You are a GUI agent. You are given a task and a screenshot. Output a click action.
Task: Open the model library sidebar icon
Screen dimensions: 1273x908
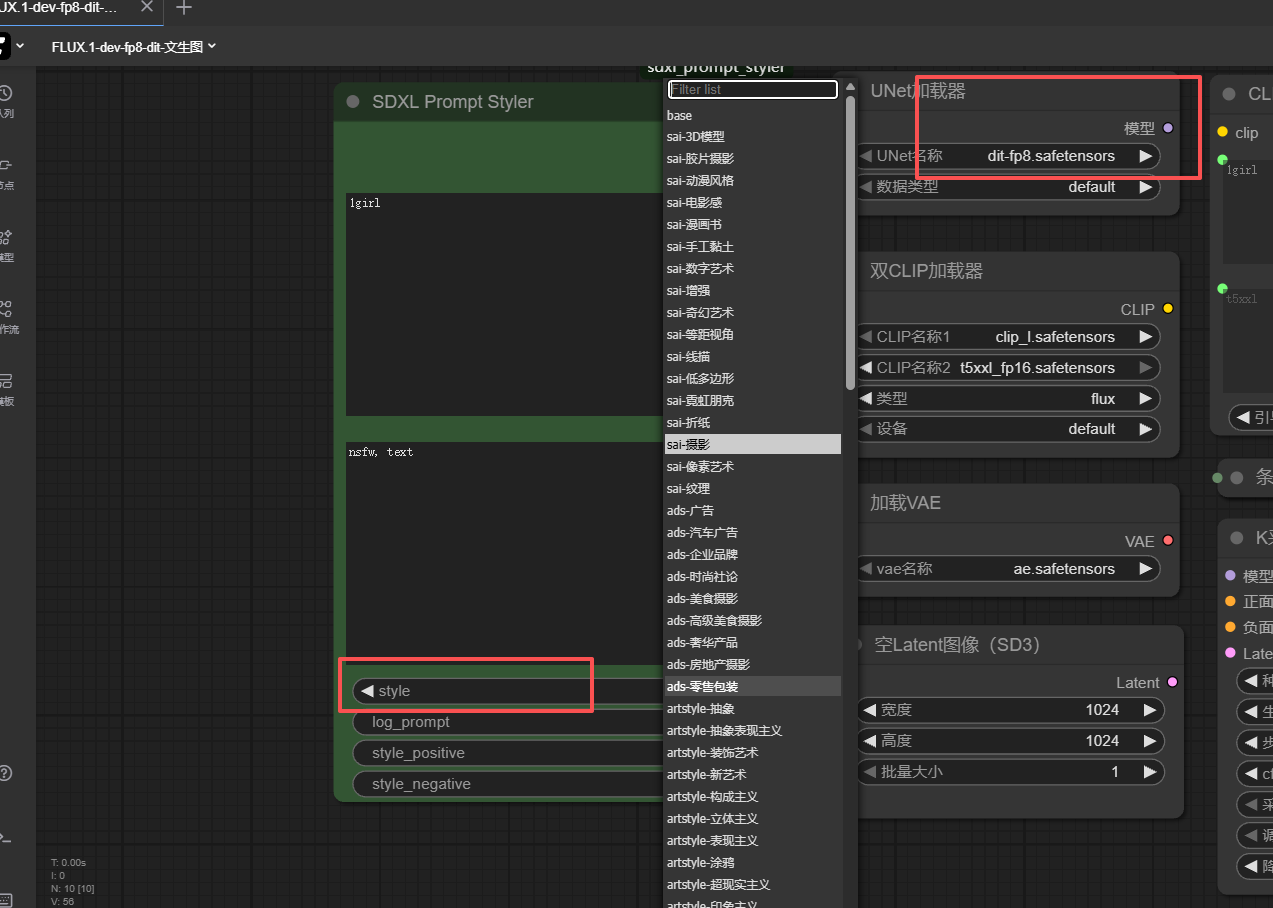pyautogui.click(x=6, y=241)
